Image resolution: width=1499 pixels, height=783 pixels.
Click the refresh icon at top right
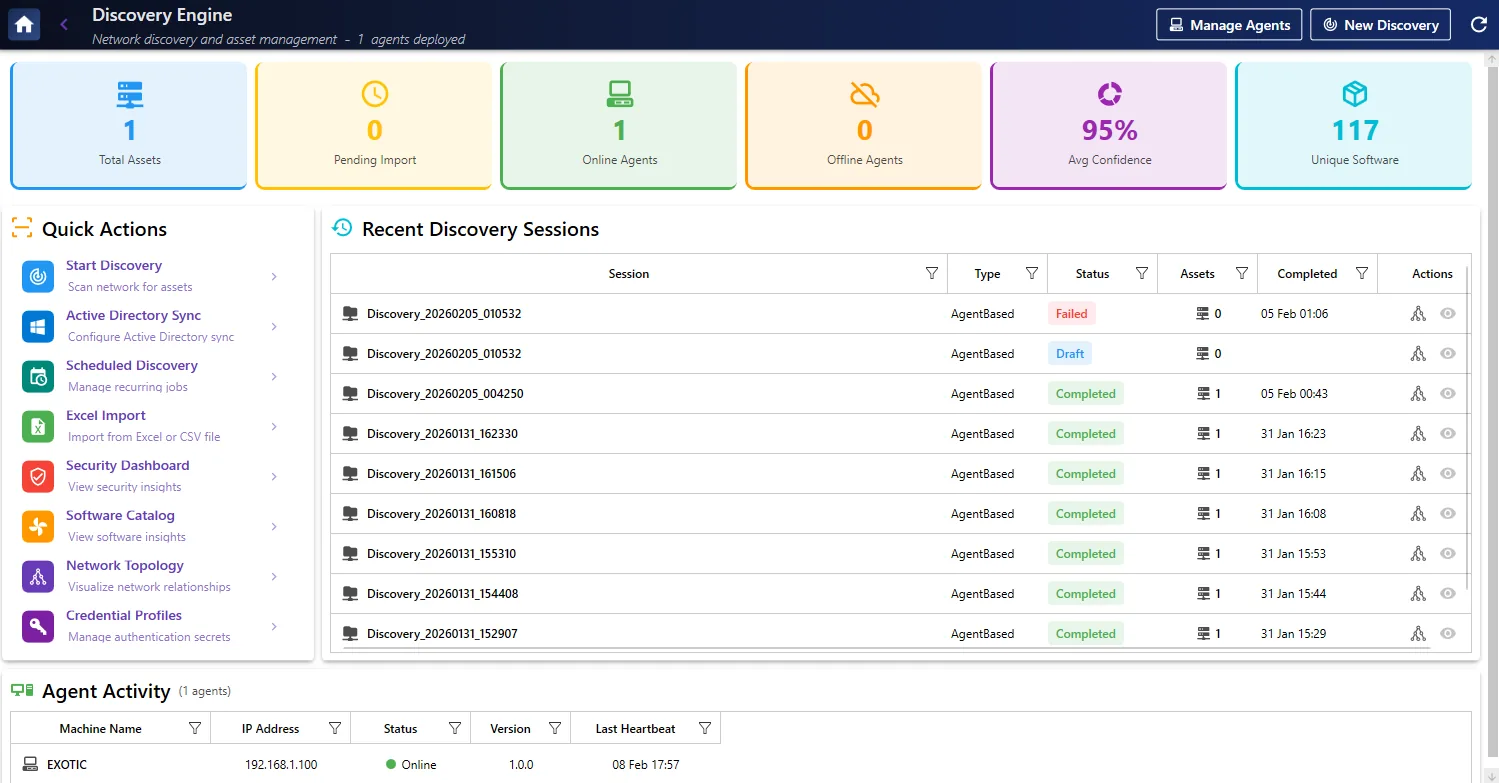coord(1478,25)
